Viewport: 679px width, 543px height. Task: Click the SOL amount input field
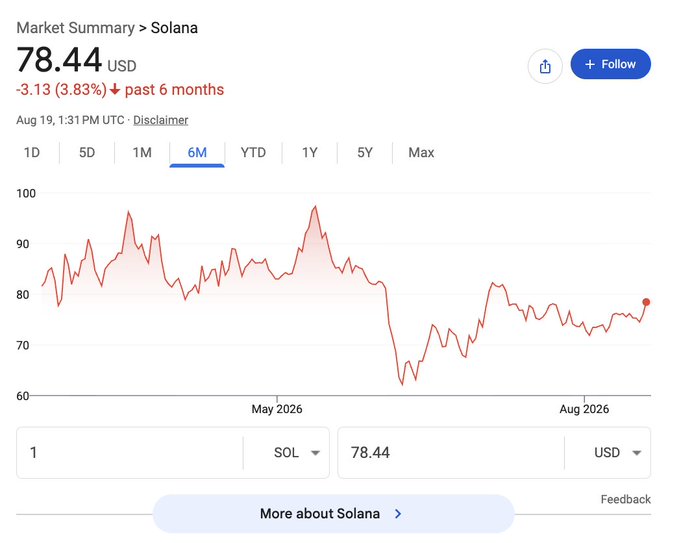[x=130, y=452]
